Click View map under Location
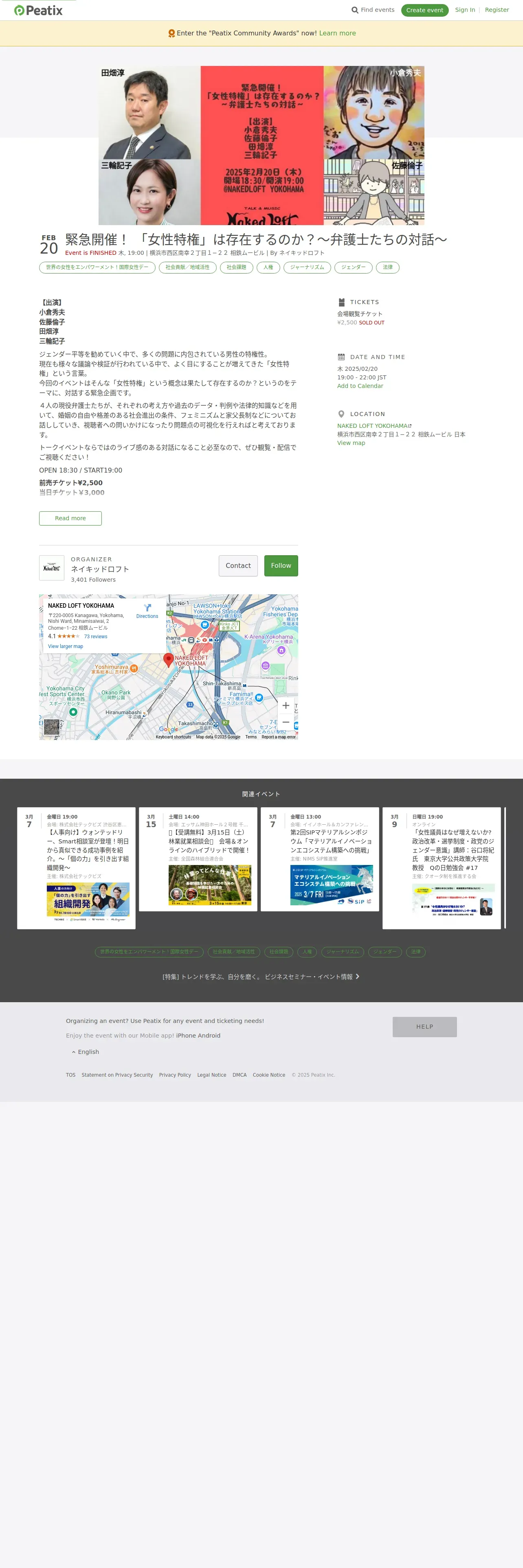The height and width of the screenshot is (1568, 523). (351, 443)
